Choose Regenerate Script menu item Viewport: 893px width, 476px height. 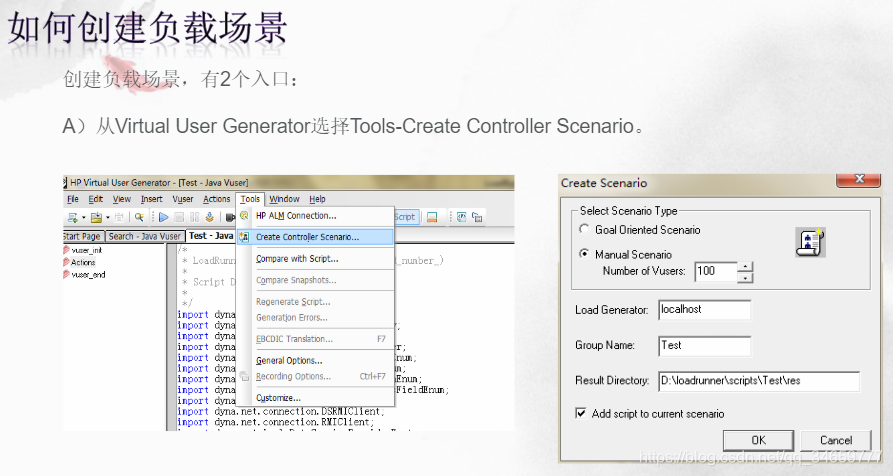tap(316, 302)
